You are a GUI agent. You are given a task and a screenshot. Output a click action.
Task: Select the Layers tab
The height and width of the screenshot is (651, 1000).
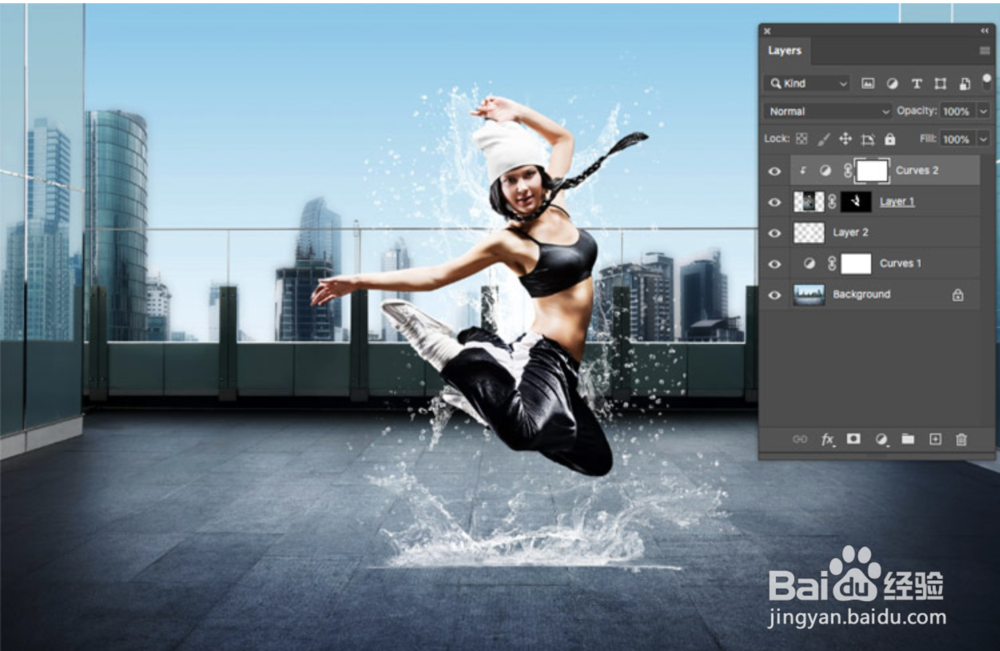click(784, 50)
